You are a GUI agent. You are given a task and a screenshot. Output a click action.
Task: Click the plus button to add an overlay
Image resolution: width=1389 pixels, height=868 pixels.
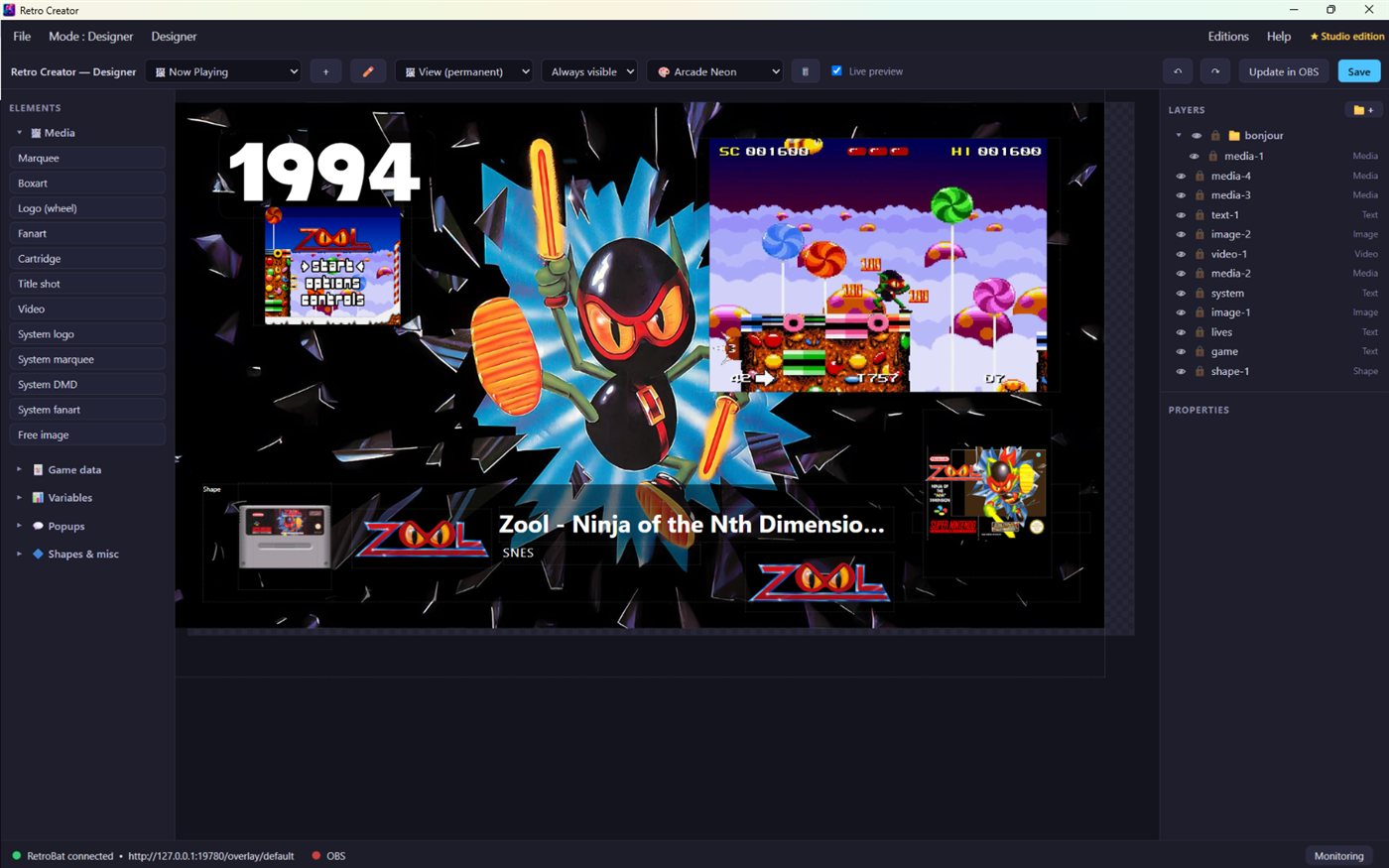(x=325, y=71)
